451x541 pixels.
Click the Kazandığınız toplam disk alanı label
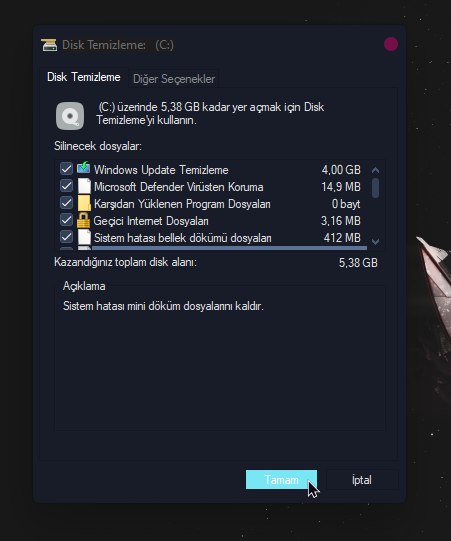click(126, 262)
